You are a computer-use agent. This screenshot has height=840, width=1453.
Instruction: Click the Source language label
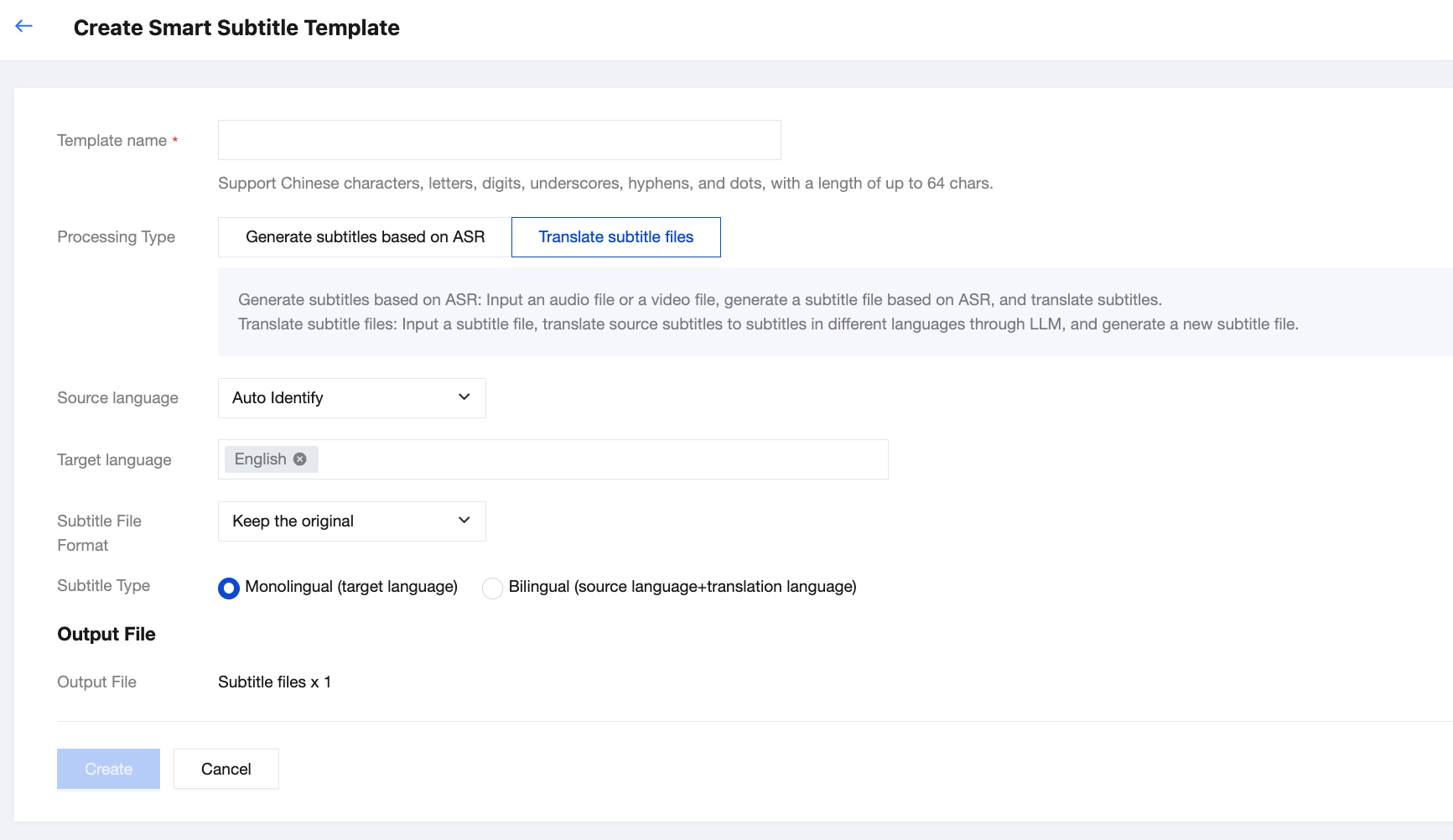(117, 398)
